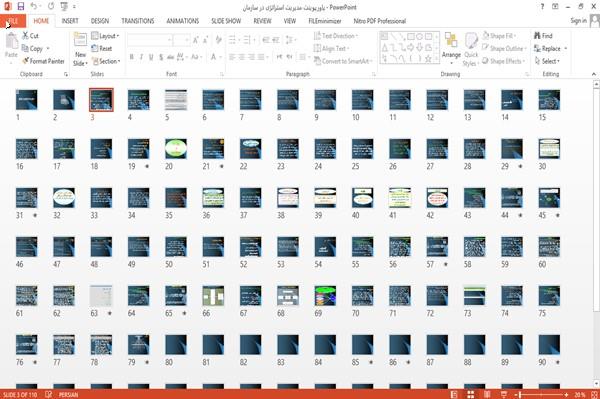Expand Copy options arrow
The height and width of the screenshot is (399, 600).
[x=48, y=49]
